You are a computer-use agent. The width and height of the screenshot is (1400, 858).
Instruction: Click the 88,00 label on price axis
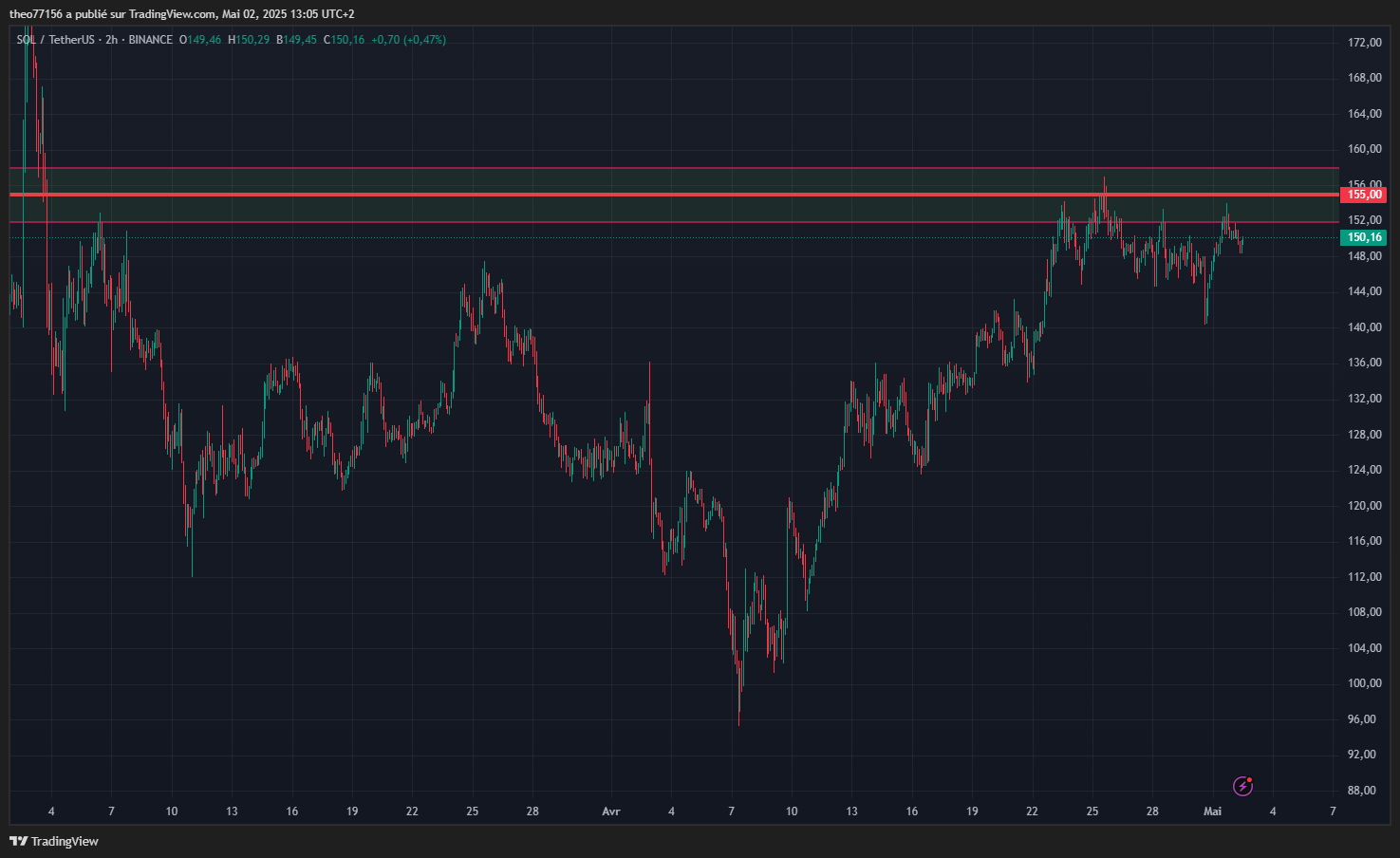[1362, 791]
